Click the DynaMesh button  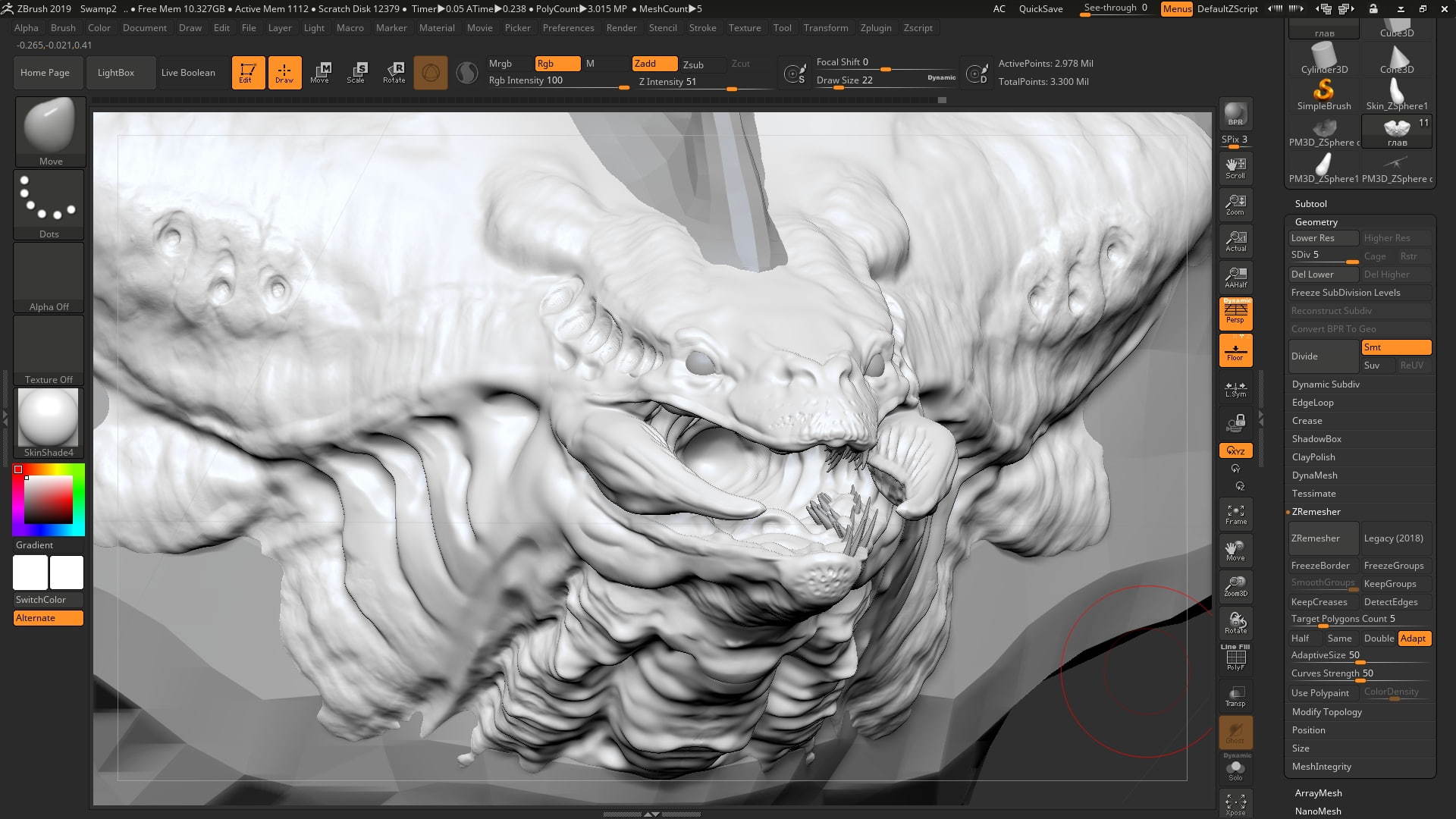1315,475
